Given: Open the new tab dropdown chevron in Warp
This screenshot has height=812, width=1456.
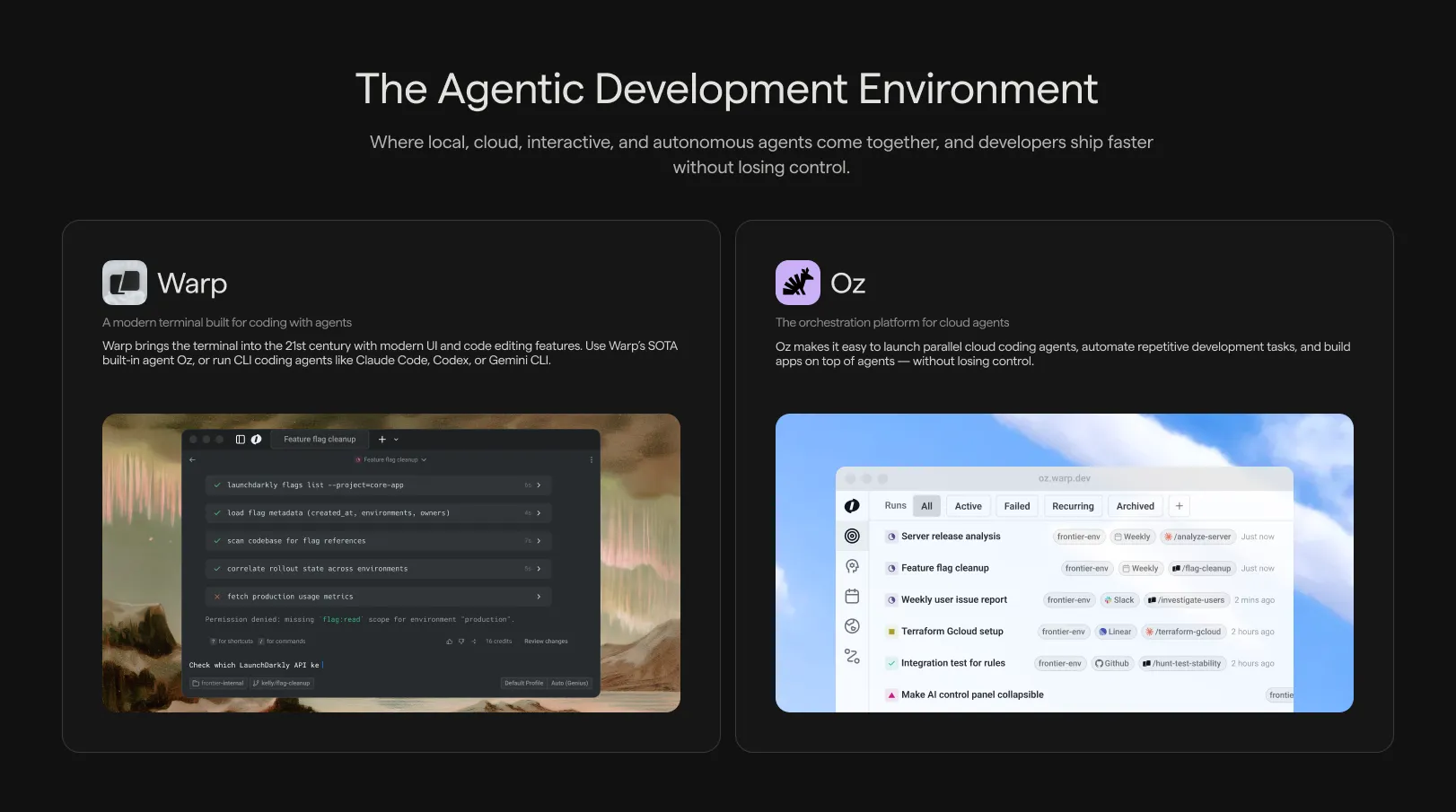Looking at the screenshot, I should 396,440.
